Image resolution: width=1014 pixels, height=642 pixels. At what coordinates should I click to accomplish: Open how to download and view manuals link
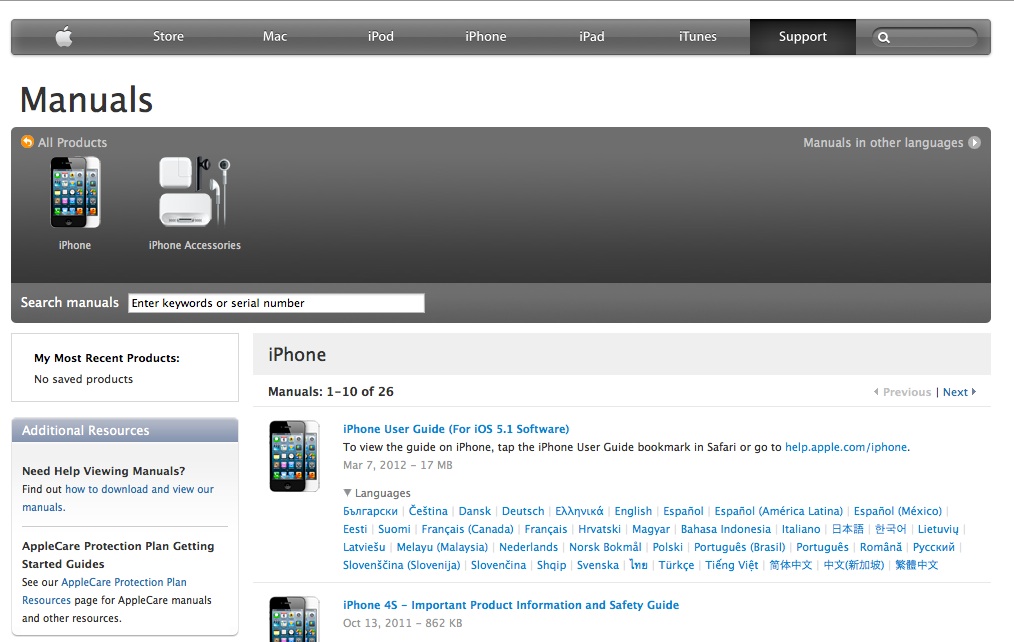[118, 498]
